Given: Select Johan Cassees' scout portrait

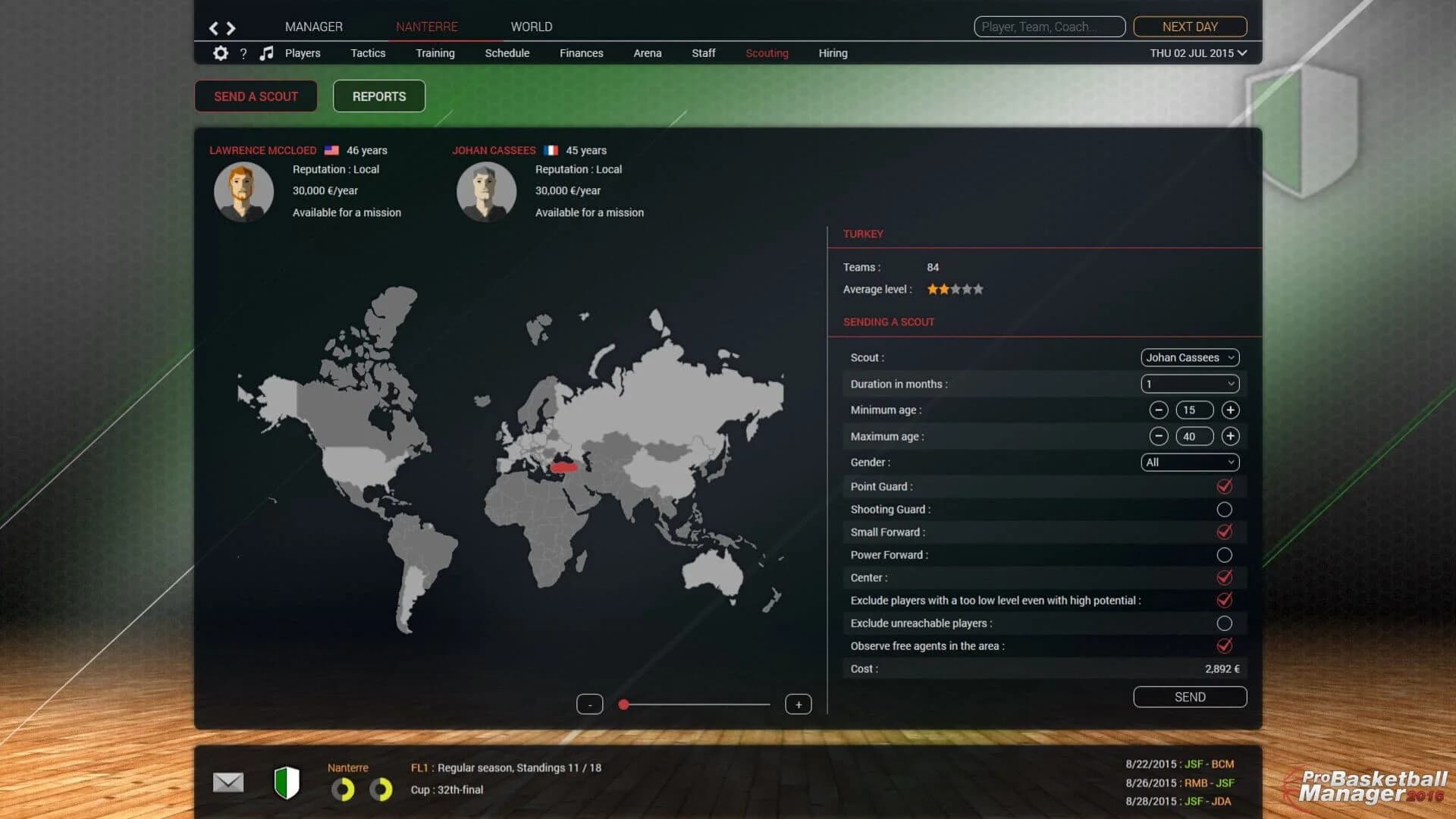Looking at the screenshot, I should [x=486, y=191].
